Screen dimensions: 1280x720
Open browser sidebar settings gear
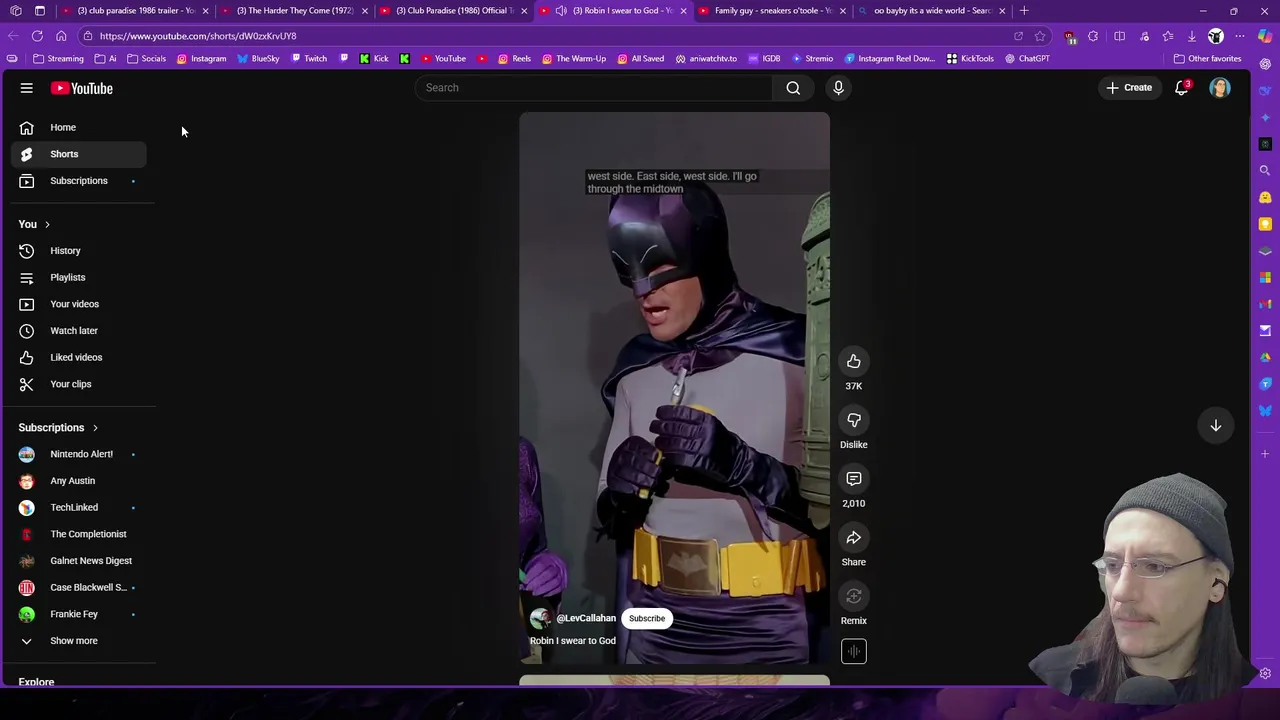click(1265, 674)
